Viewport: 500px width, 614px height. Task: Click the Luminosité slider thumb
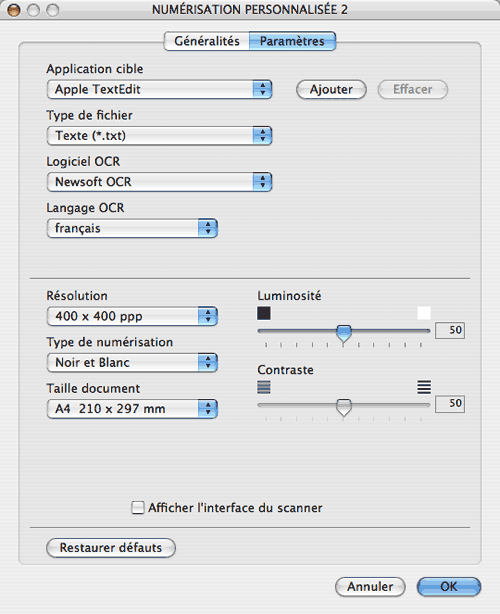(x=344, y=334)
